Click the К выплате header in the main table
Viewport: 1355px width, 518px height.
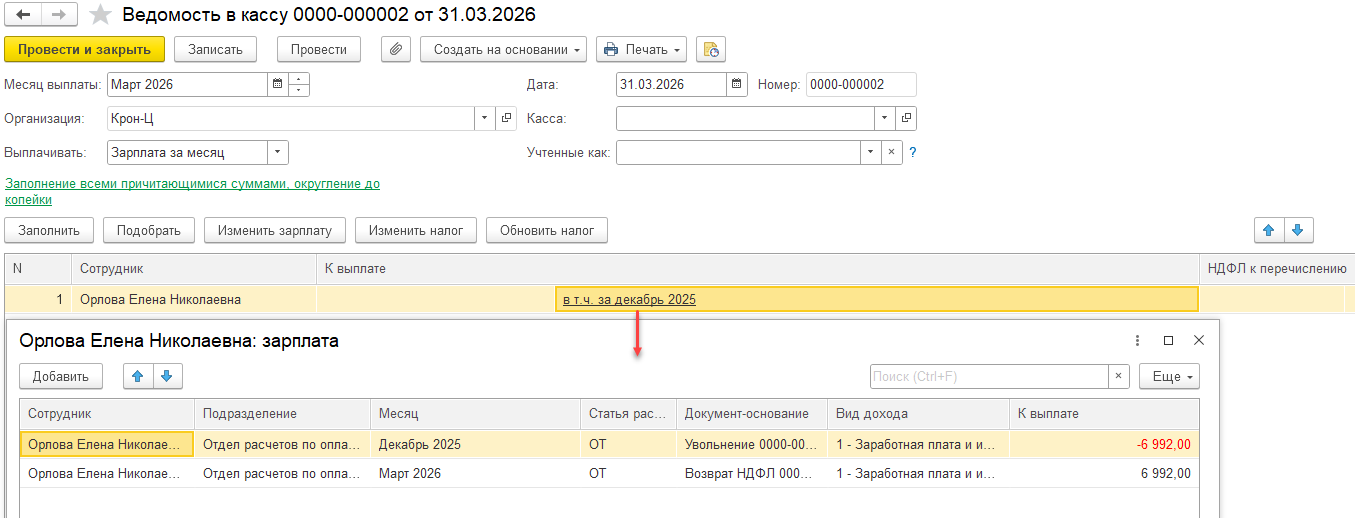pyautogui.click(x=757, y=269)
